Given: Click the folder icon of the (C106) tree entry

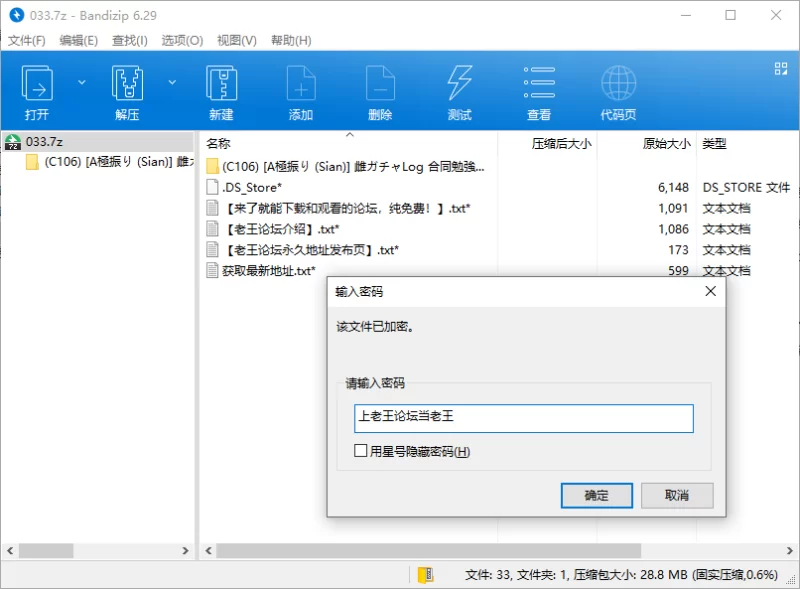Looking at the screenshot, I should point(32,162).
